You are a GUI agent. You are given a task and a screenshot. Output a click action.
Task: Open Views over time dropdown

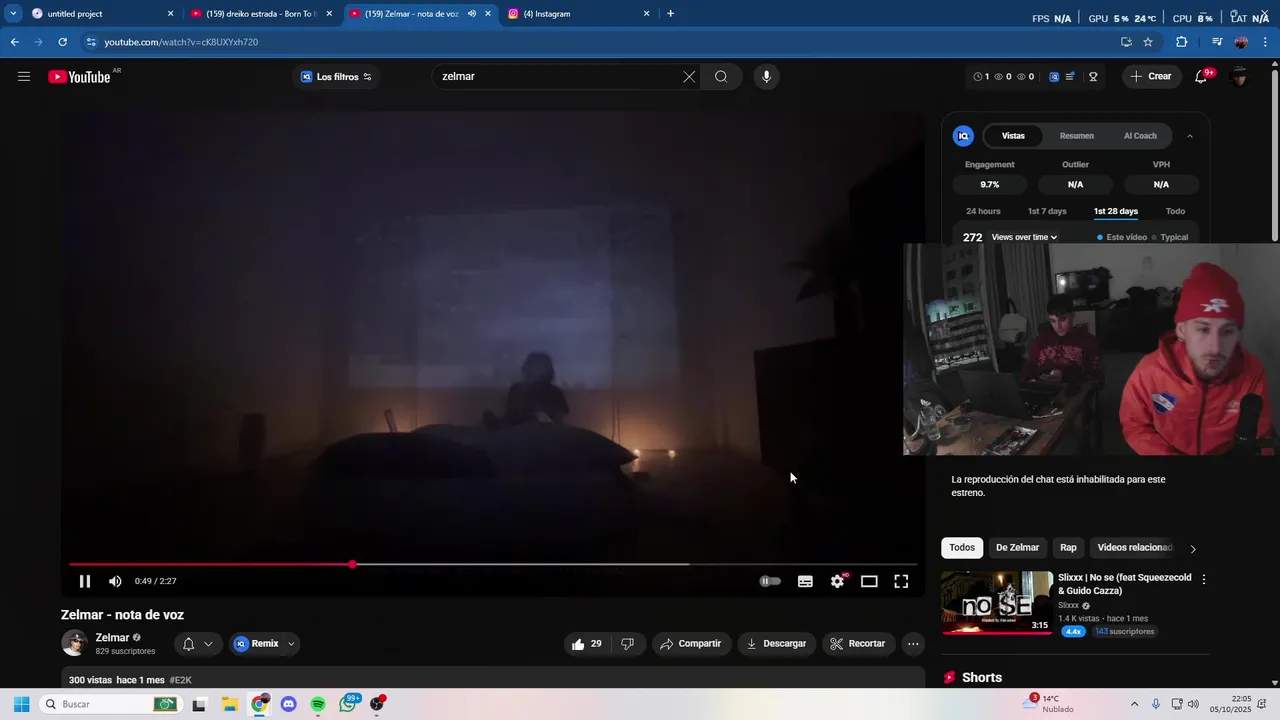pyautogui.click(x=1024, y=237)
